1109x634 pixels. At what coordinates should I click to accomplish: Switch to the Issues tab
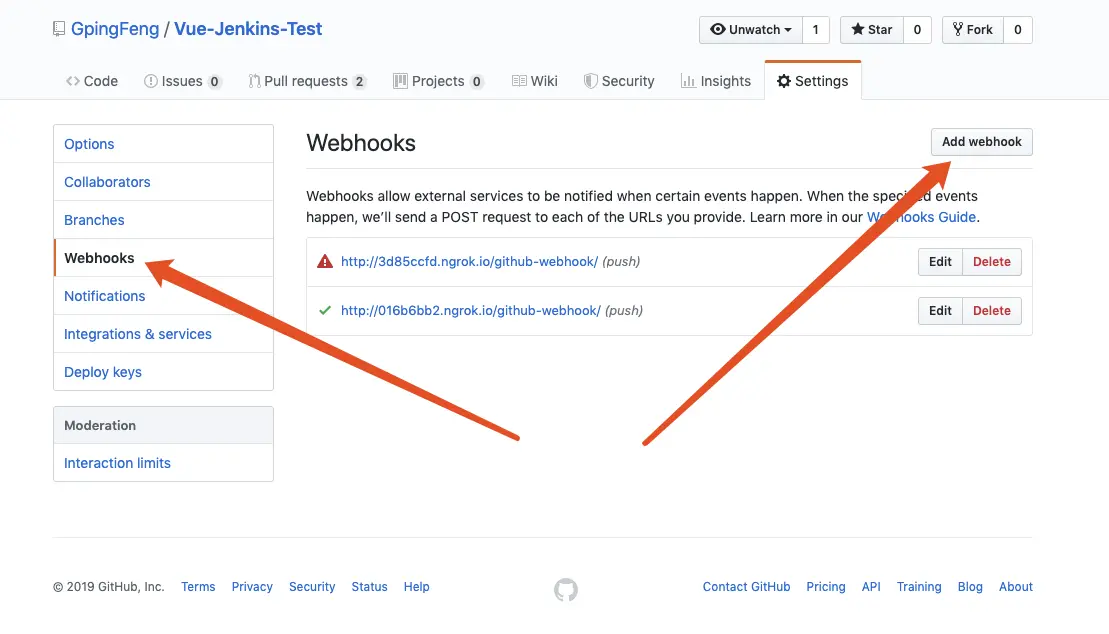tap(182, 81)
